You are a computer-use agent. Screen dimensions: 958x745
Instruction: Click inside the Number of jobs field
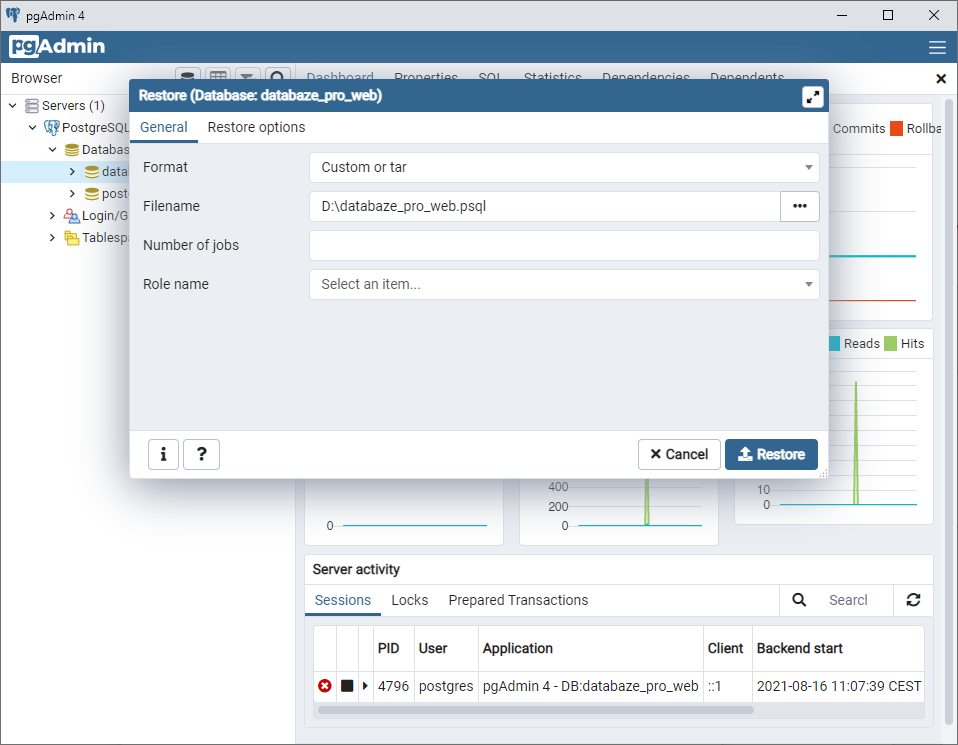(563, 245)
